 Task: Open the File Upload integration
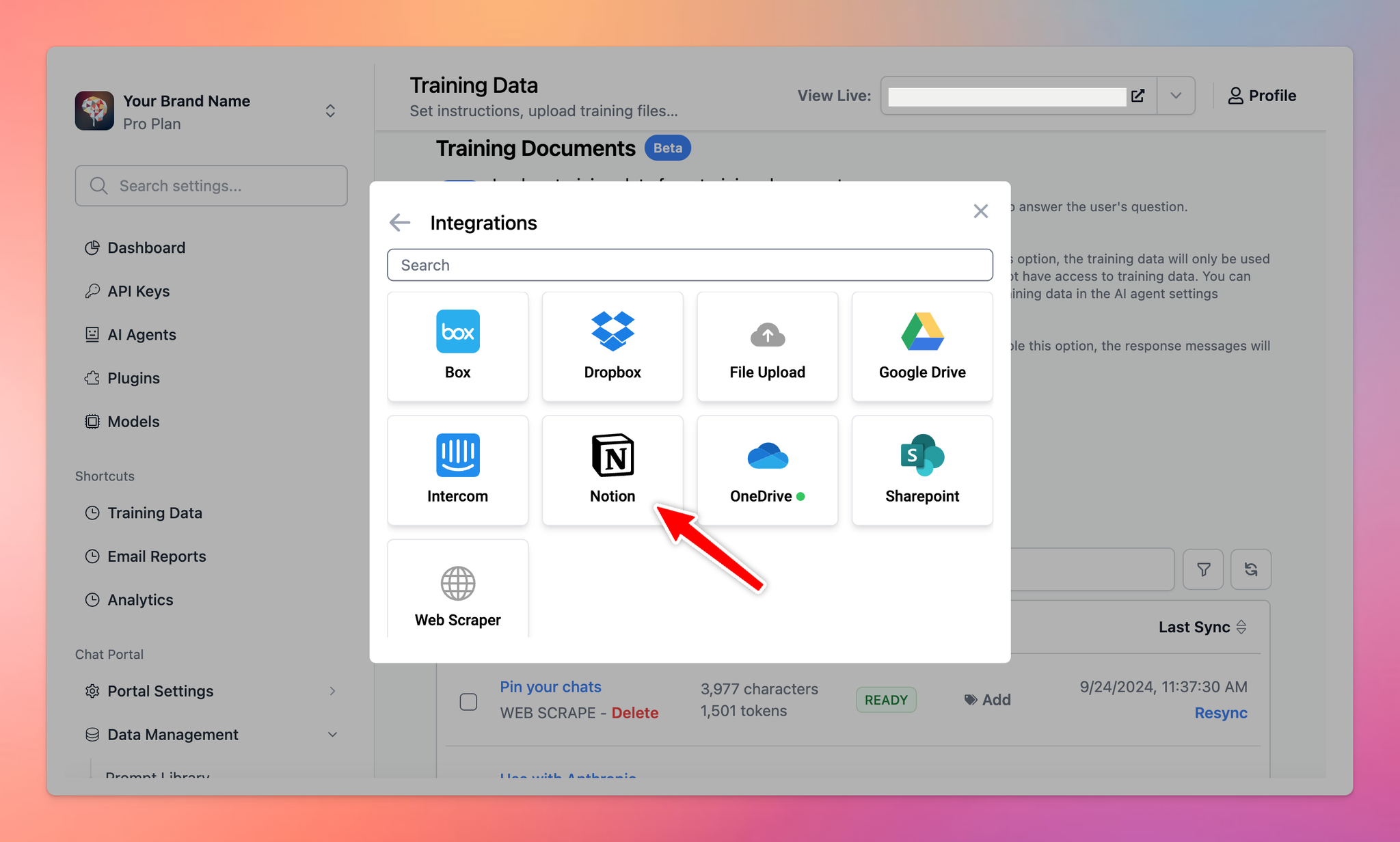click(767, 347)
